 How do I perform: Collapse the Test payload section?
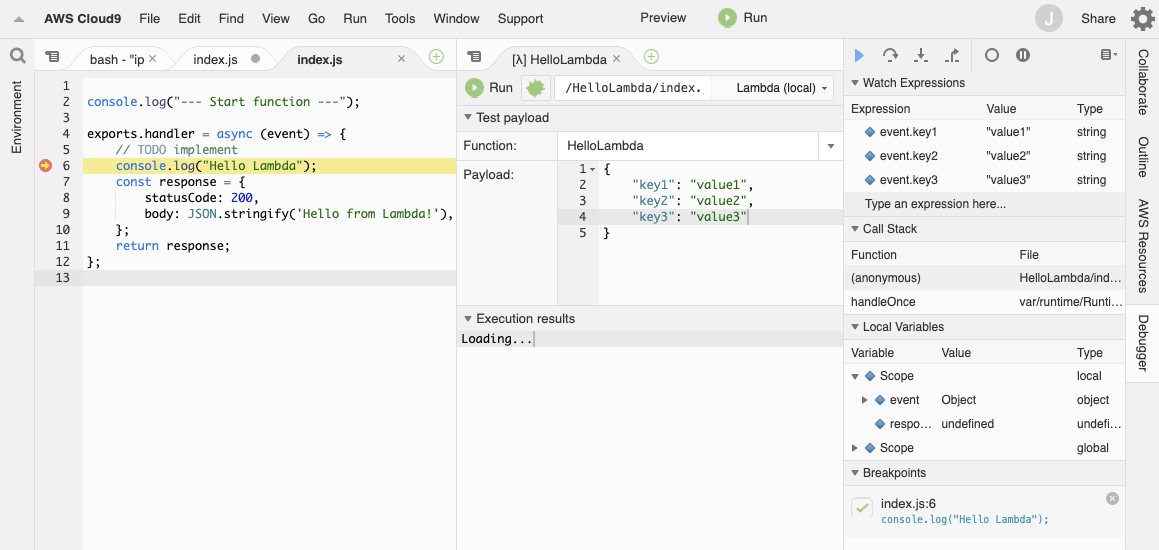point(467,118)
